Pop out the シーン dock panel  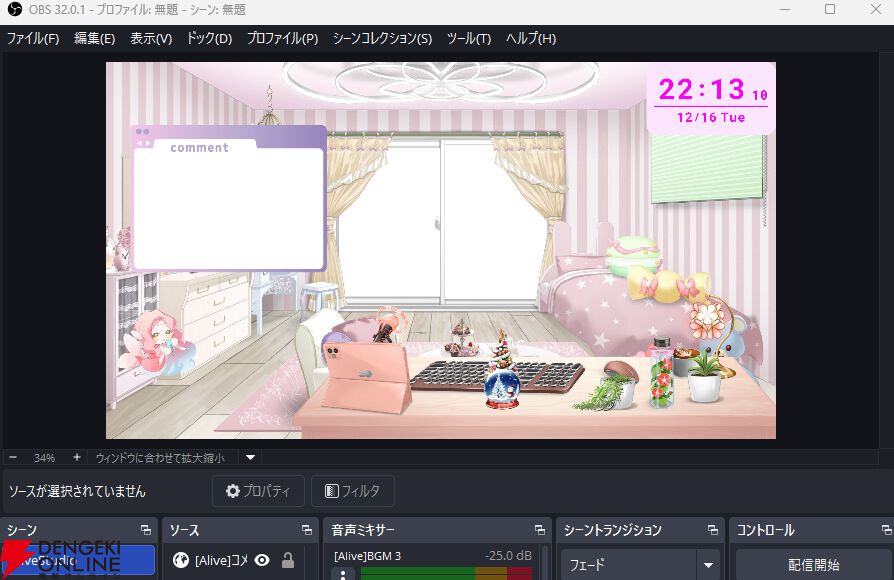(146, 530)
